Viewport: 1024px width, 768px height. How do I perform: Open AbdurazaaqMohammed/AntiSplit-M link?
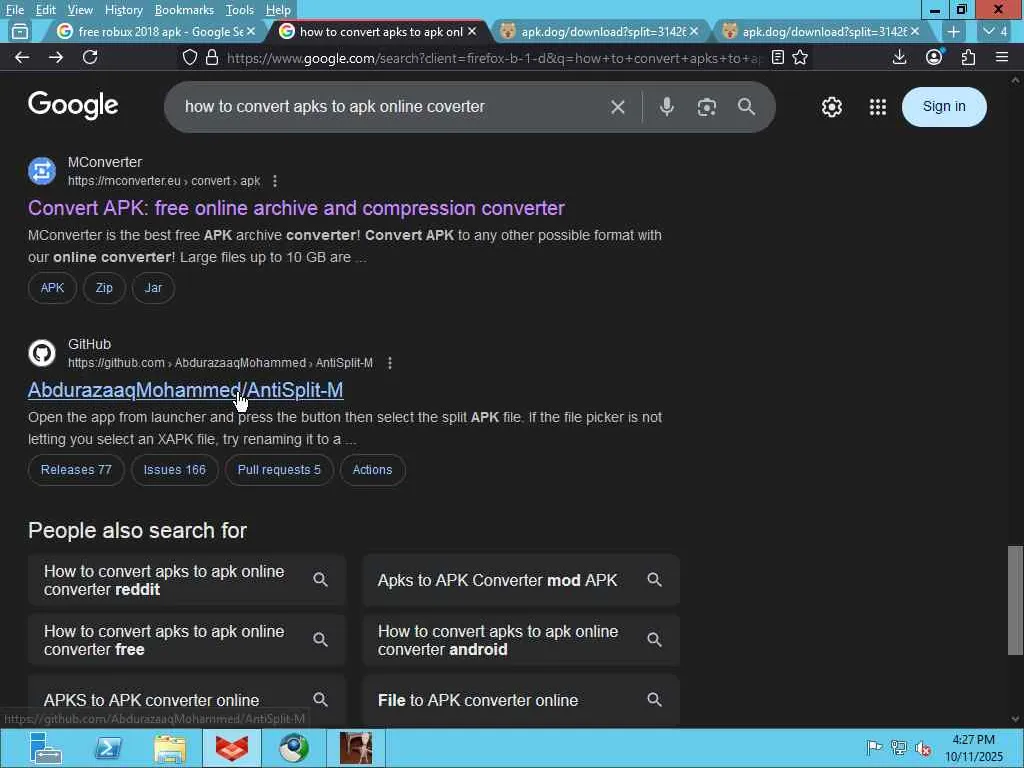tap(185, 390)
